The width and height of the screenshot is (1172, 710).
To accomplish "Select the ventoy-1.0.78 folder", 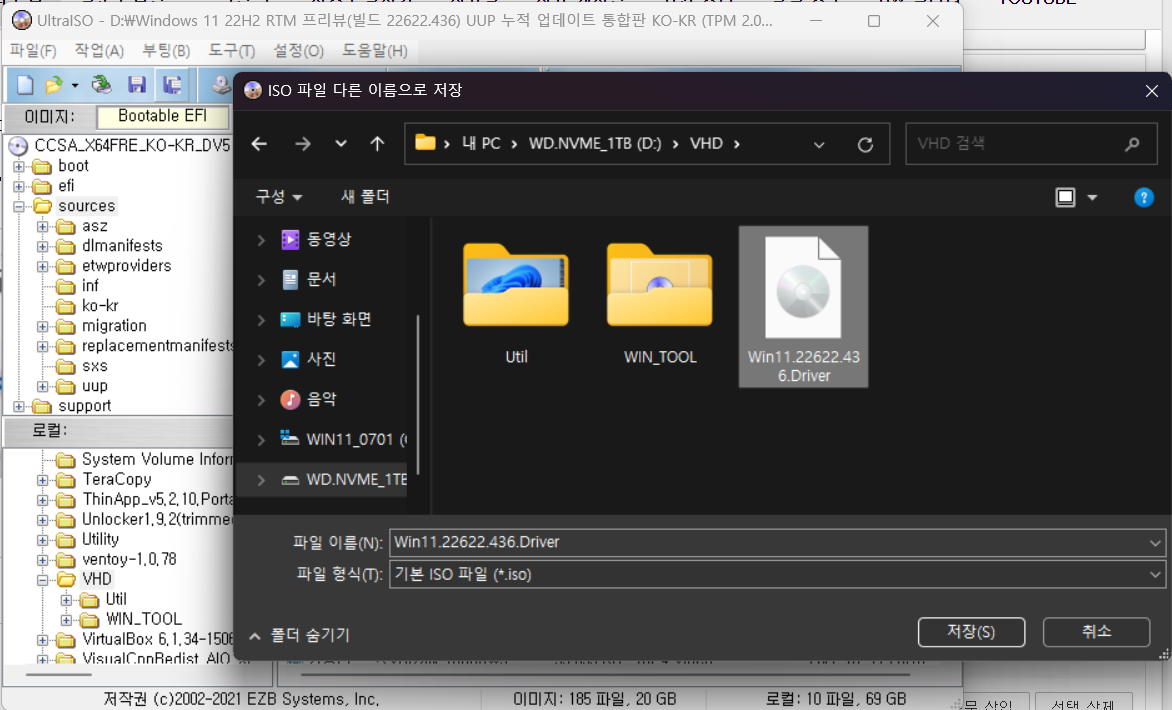I will [129, 559].
